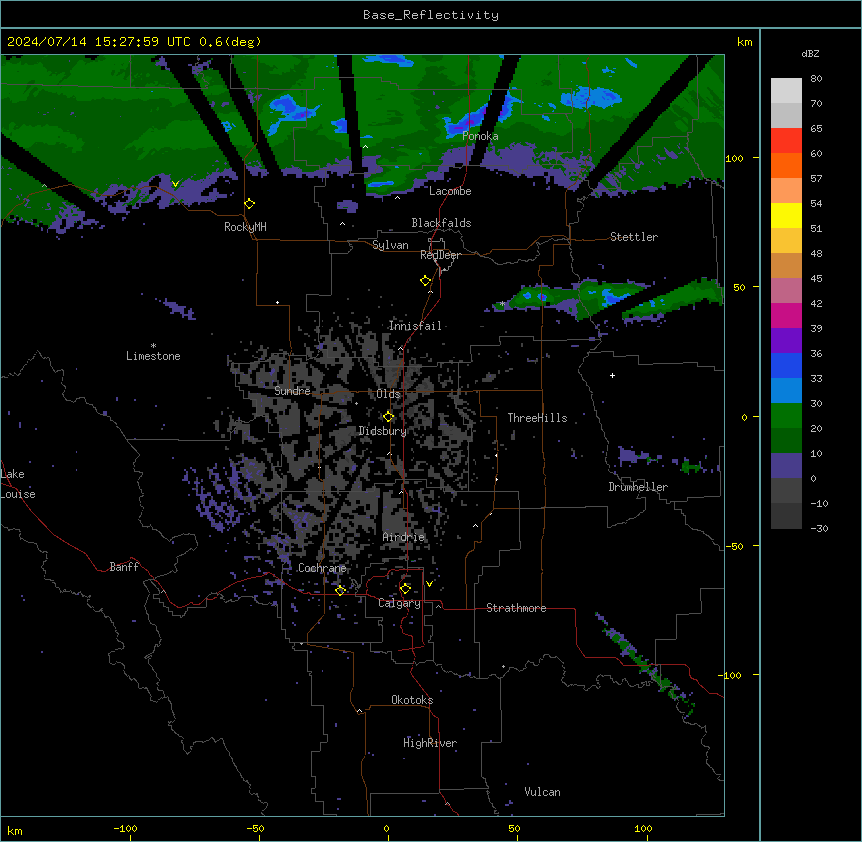
Task: Select the red 60-65 dBZ color band
Action: [x=786, y=141]
